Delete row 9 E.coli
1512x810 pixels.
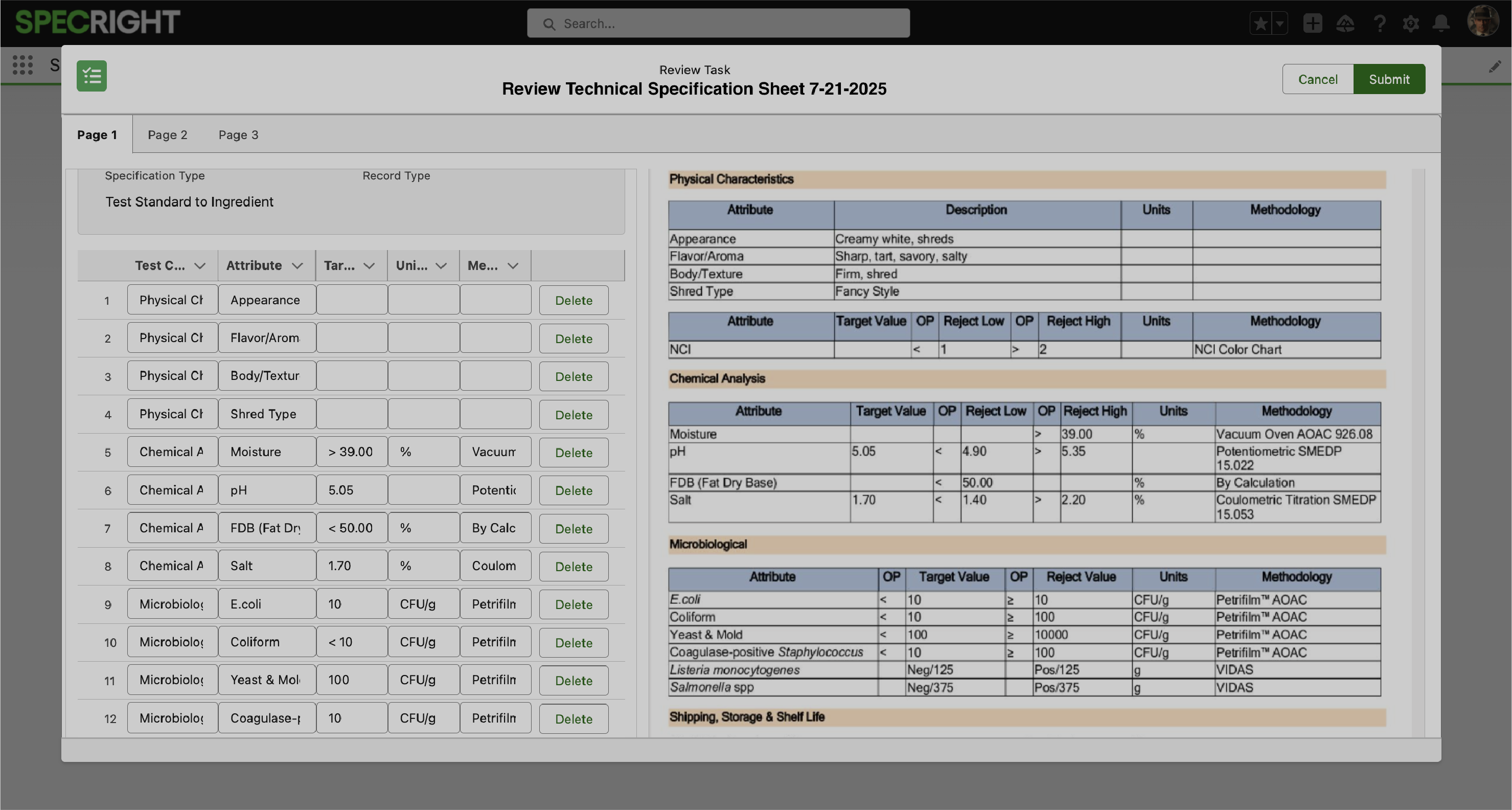(x=574, y=604)
